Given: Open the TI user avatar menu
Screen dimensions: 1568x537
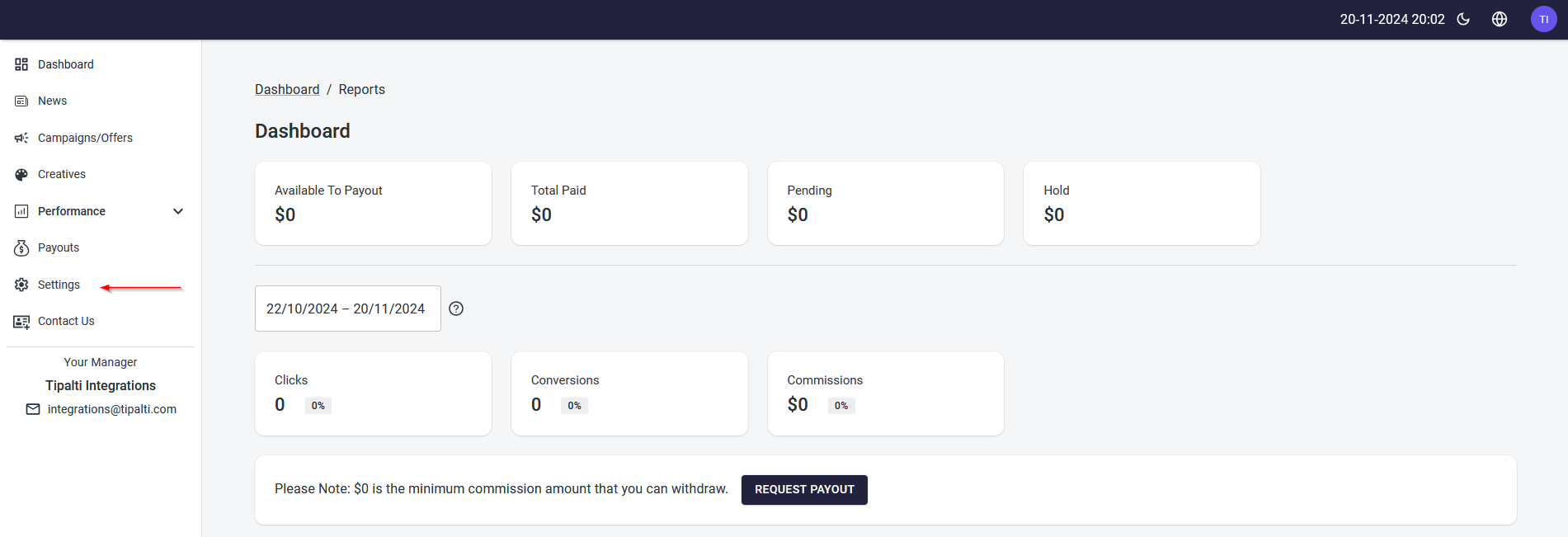Looking at the screenshot, I should [1543, 19].
